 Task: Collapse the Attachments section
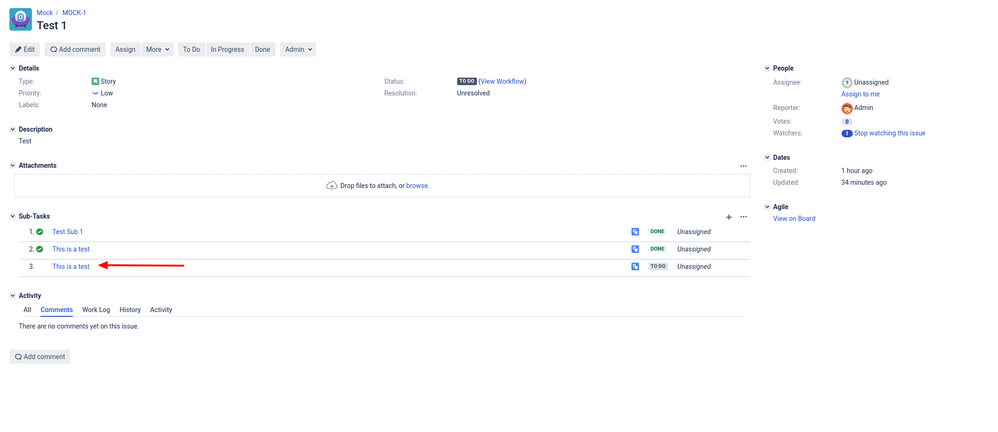(13, 165)
